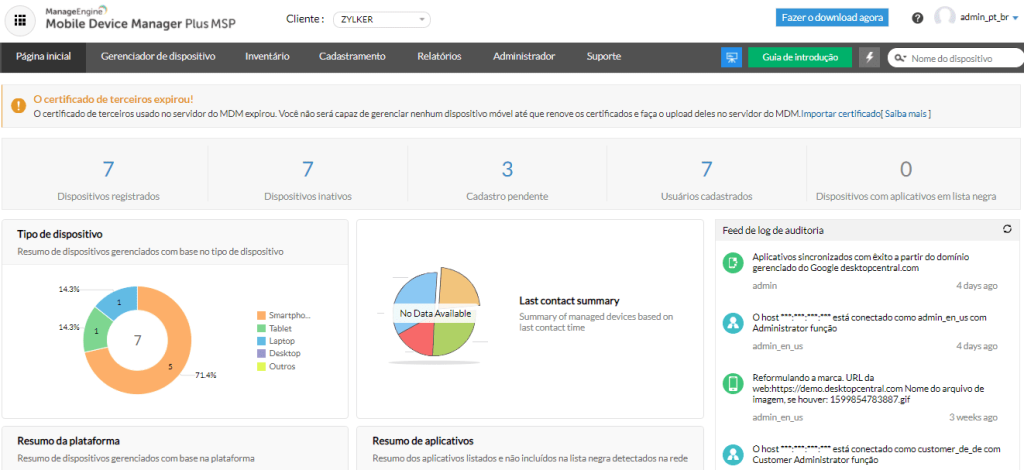The image size is (1024, 470).
Task: Click the Fazer o download agora button
Action: click(x=832, y=17)
